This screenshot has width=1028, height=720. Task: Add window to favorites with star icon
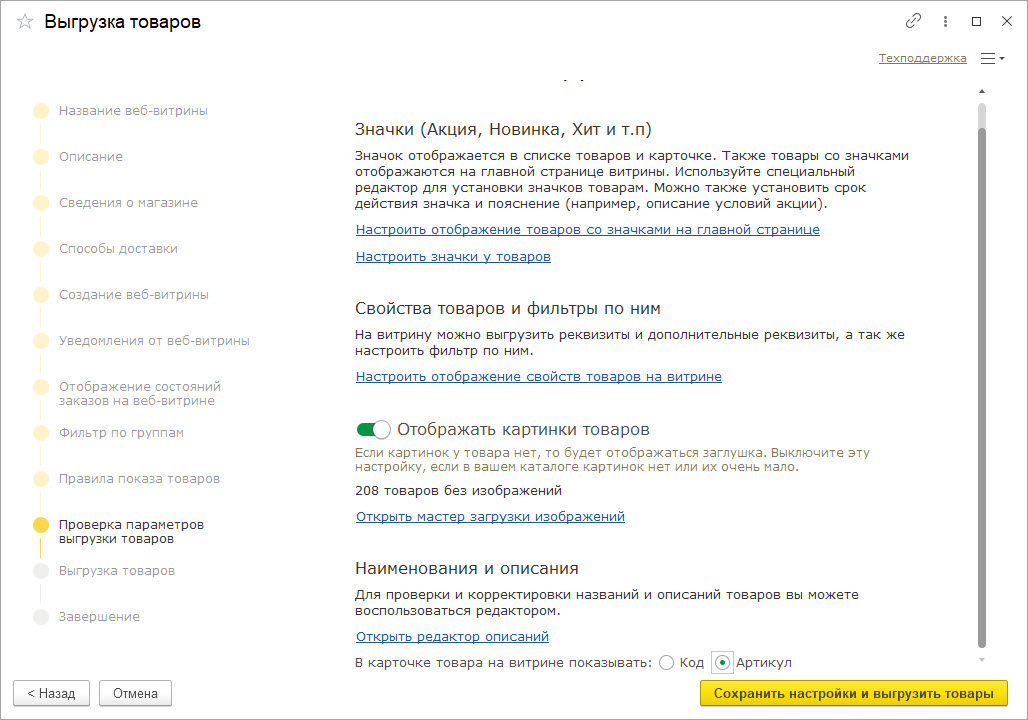tap(25, 22)
